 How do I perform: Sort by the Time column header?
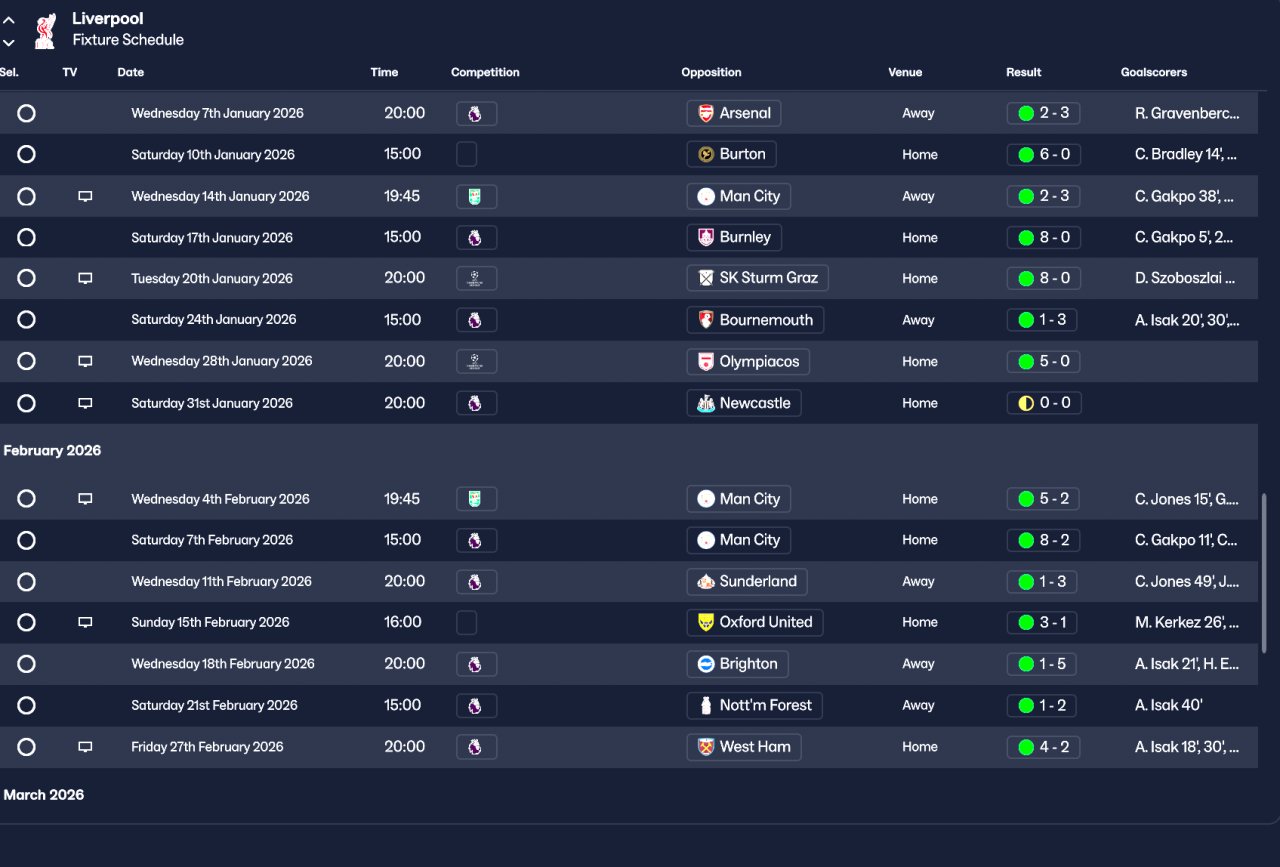(384, 72)
